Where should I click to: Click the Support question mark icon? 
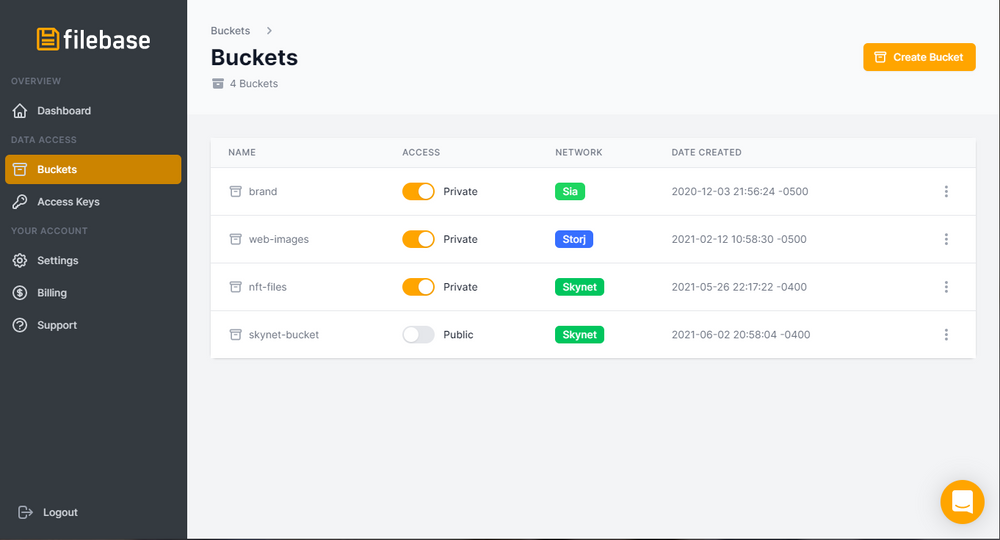(x=20, y=325)
